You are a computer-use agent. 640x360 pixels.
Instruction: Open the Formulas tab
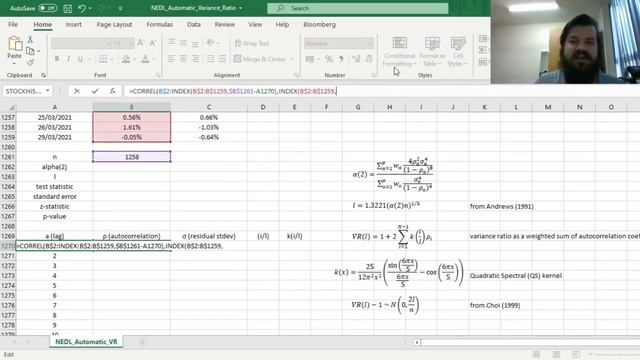160,24
